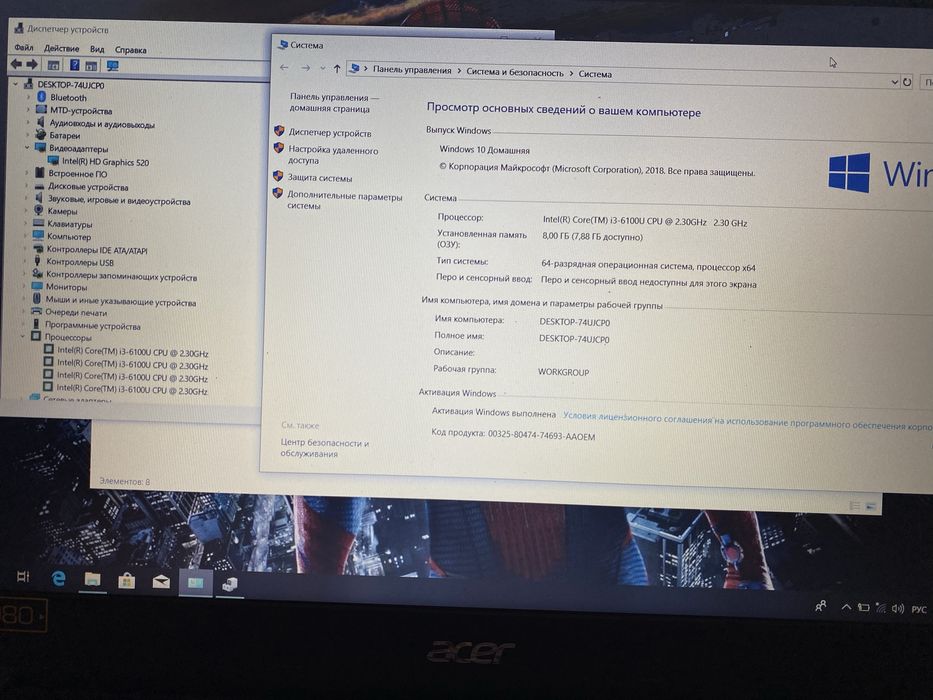Select Контроллеры USB category
This screenshot has width=933, height=700.
coord(80,262)
